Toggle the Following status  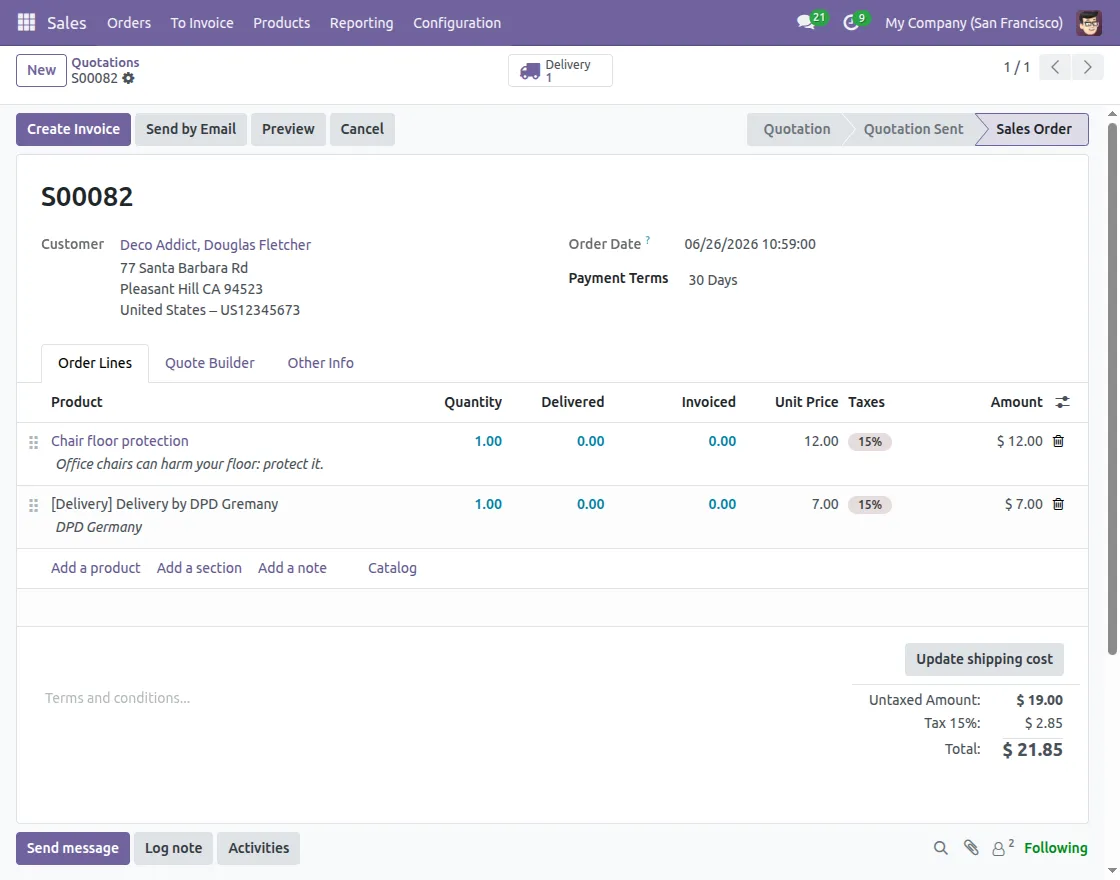[1055, 848]
